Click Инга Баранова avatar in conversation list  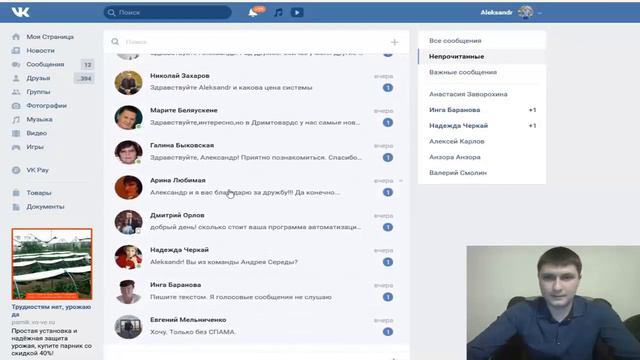(129, 292)
